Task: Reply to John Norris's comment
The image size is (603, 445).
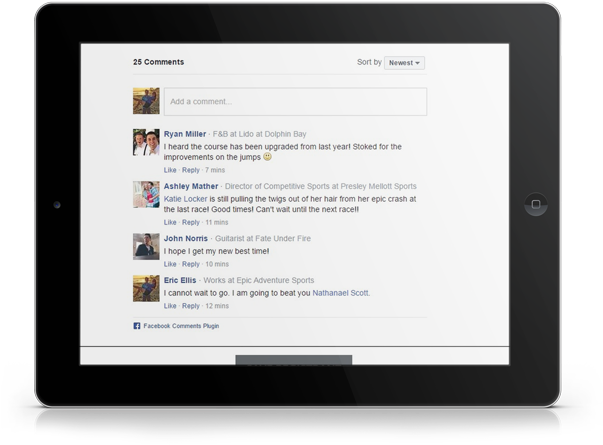Action: (x=190, y=264)
